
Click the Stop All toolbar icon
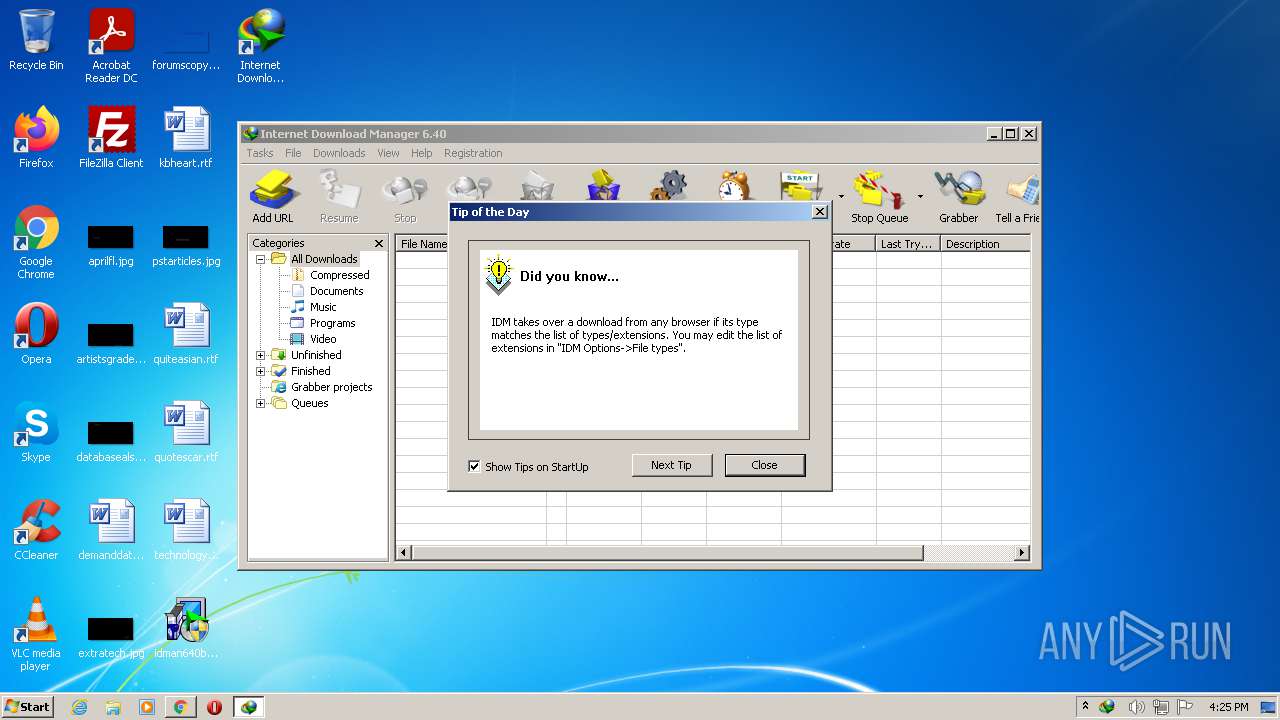(x=470, y=187)
